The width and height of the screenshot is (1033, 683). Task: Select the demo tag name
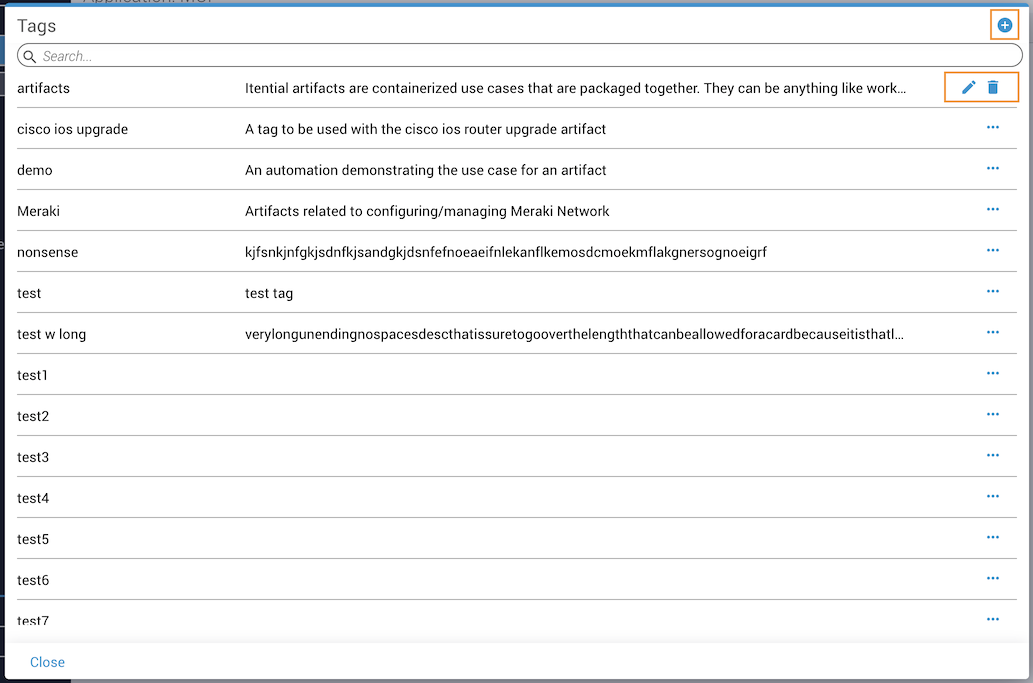point(35,170)
